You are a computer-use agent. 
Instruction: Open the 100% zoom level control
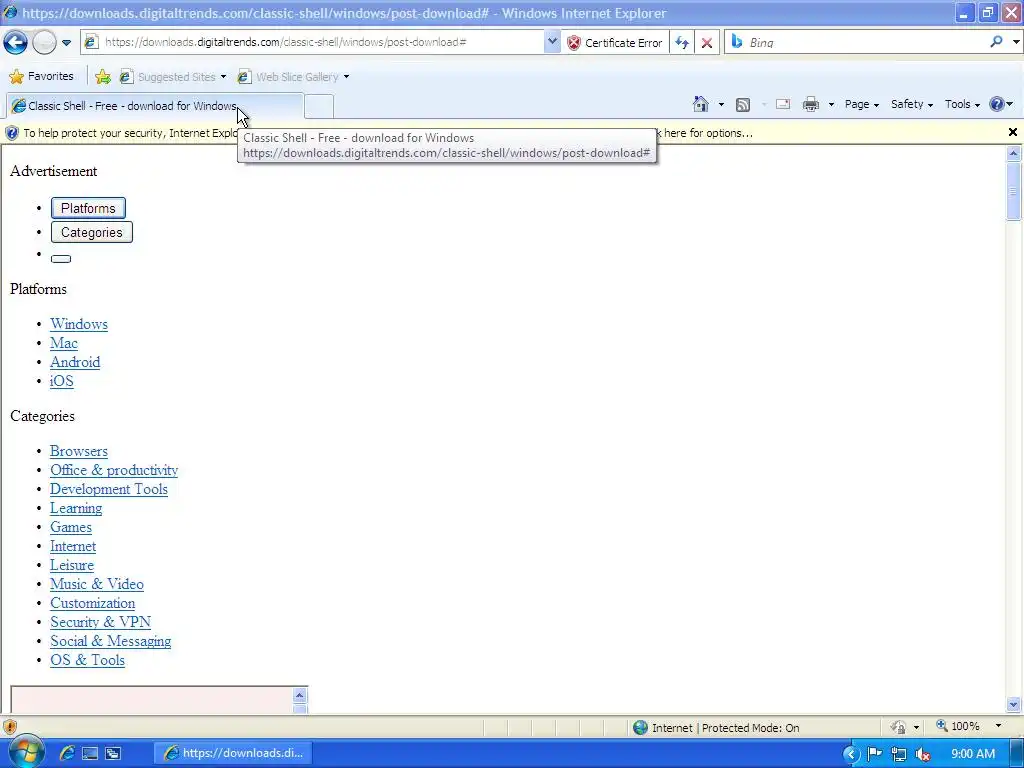click(968, 726)
